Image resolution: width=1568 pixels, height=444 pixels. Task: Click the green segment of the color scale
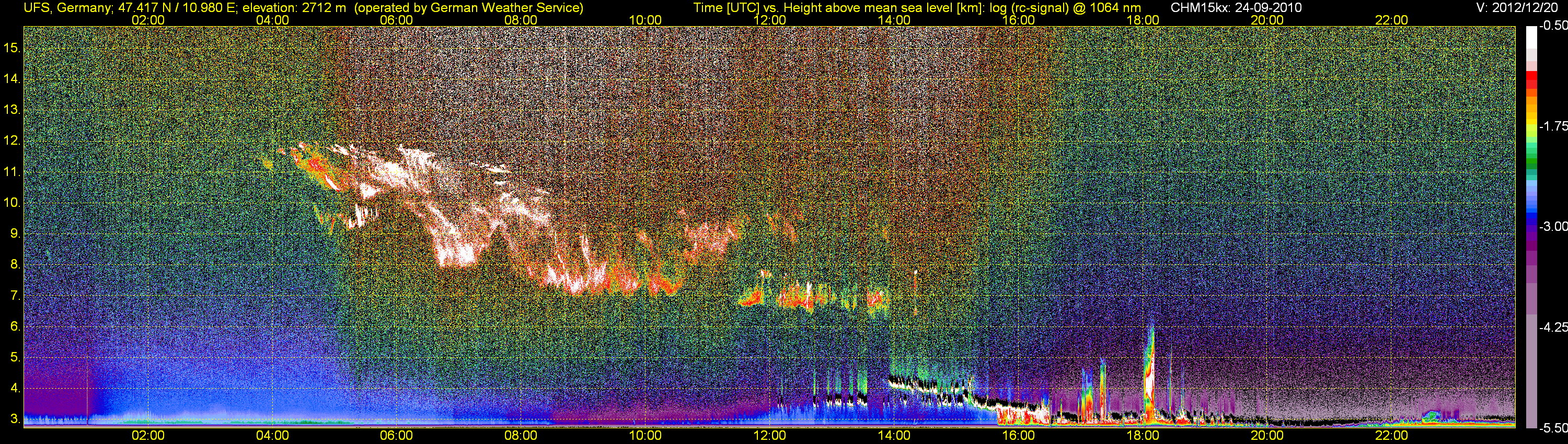1531,161
